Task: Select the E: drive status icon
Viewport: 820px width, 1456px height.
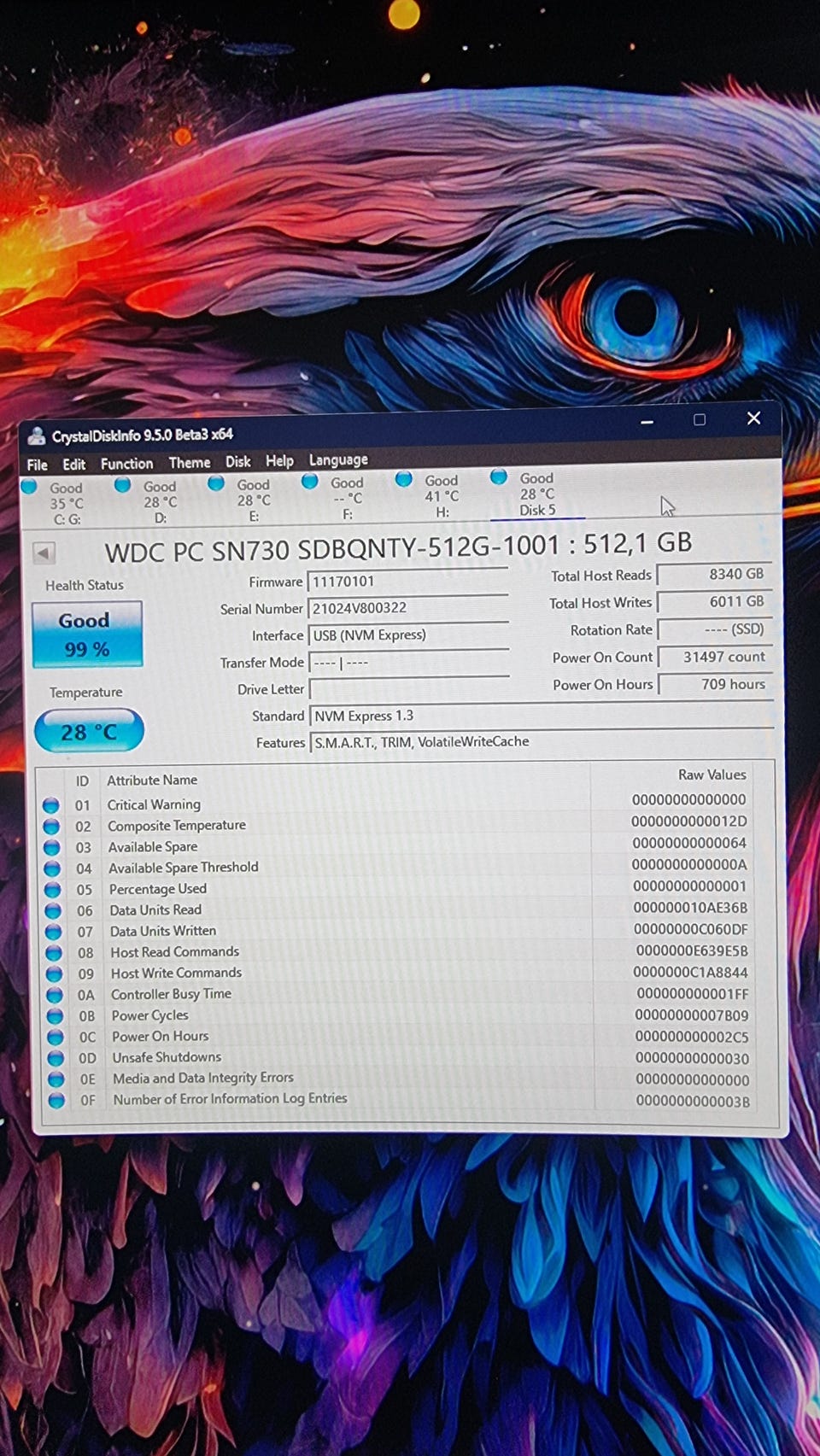Action: click(217, 483)
